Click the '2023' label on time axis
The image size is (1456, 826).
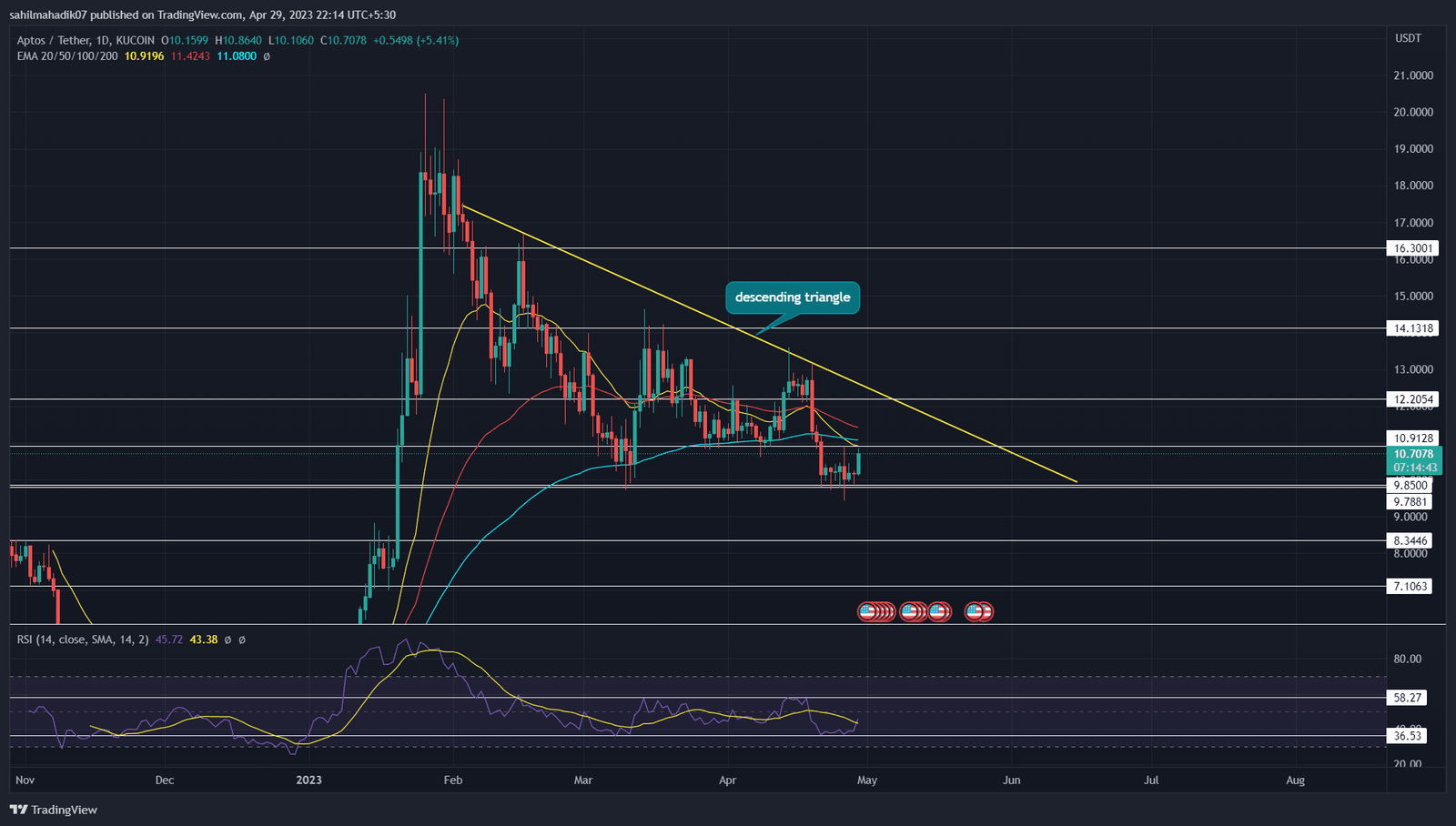pos(309,781)
